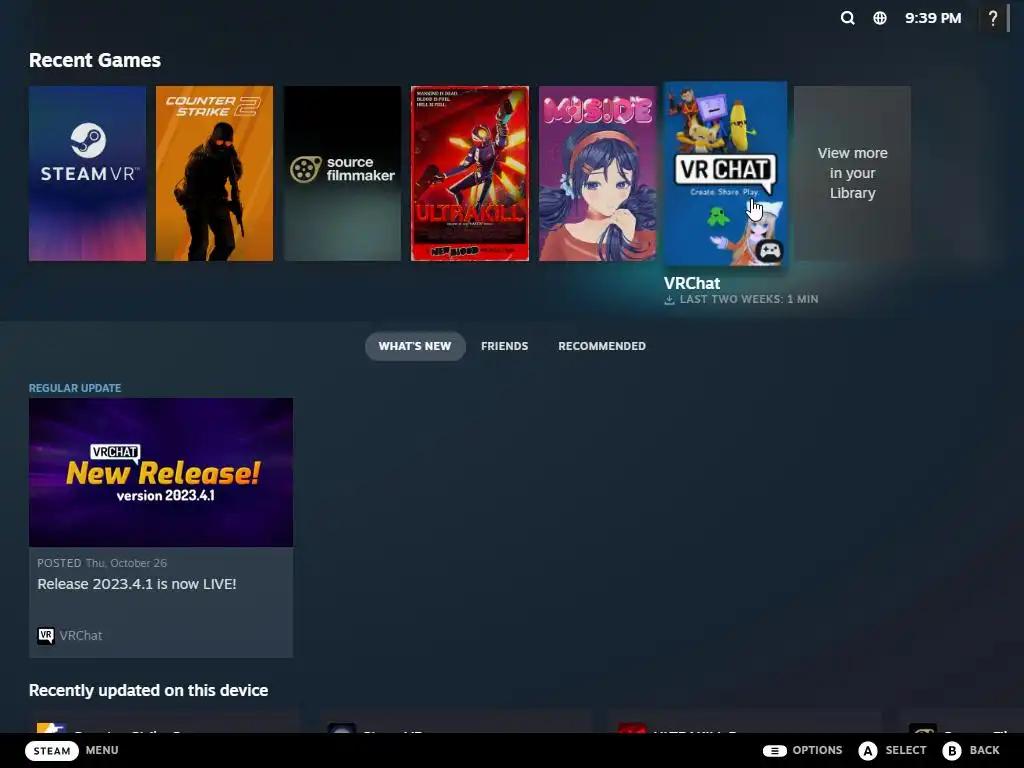Viewport: 1024px width, 768px height.
Task: Click the SELECT footer label
Action: (x=906, y=750)
